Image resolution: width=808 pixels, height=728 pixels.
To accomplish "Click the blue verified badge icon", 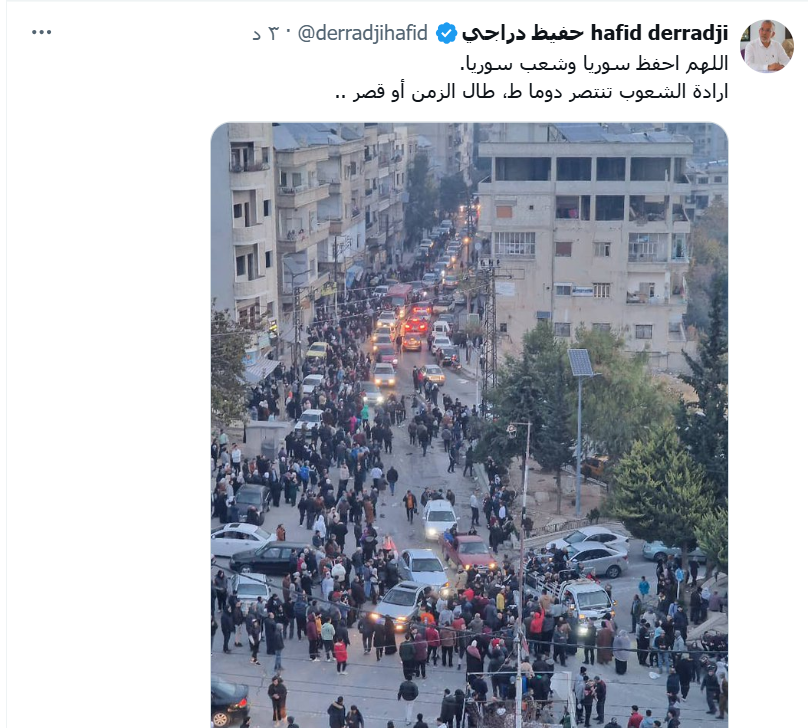I will (446, 33).
